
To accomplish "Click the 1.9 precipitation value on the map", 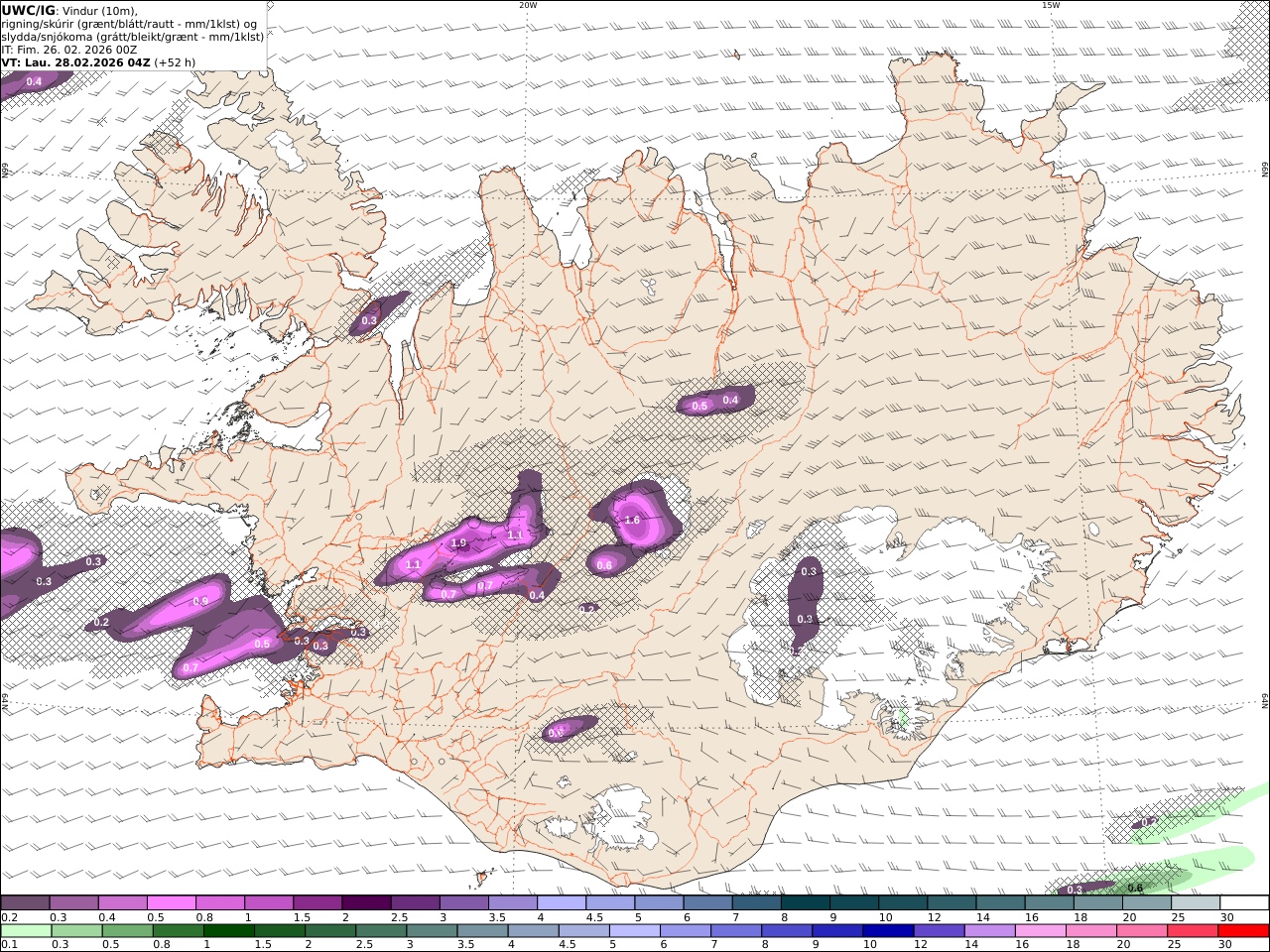I will 458,543.
